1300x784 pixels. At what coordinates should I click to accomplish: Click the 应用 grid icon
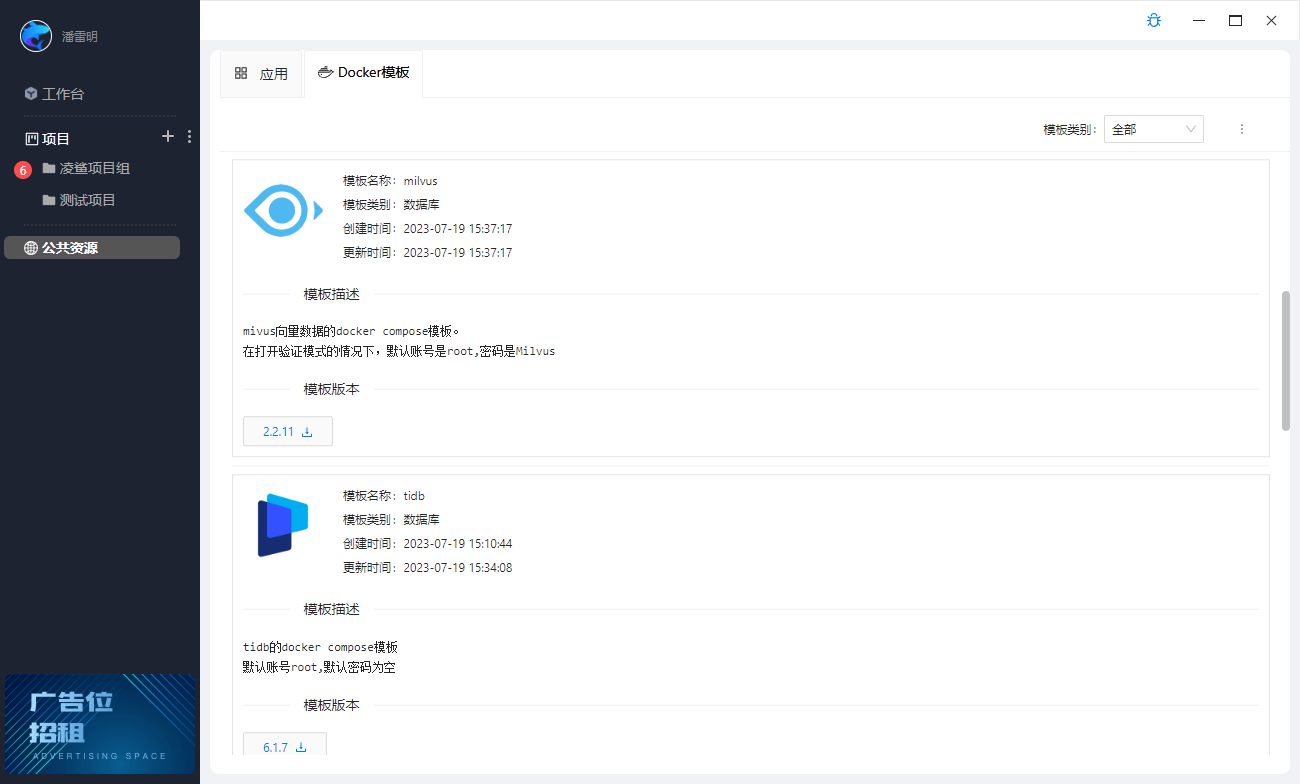(241, 73)
